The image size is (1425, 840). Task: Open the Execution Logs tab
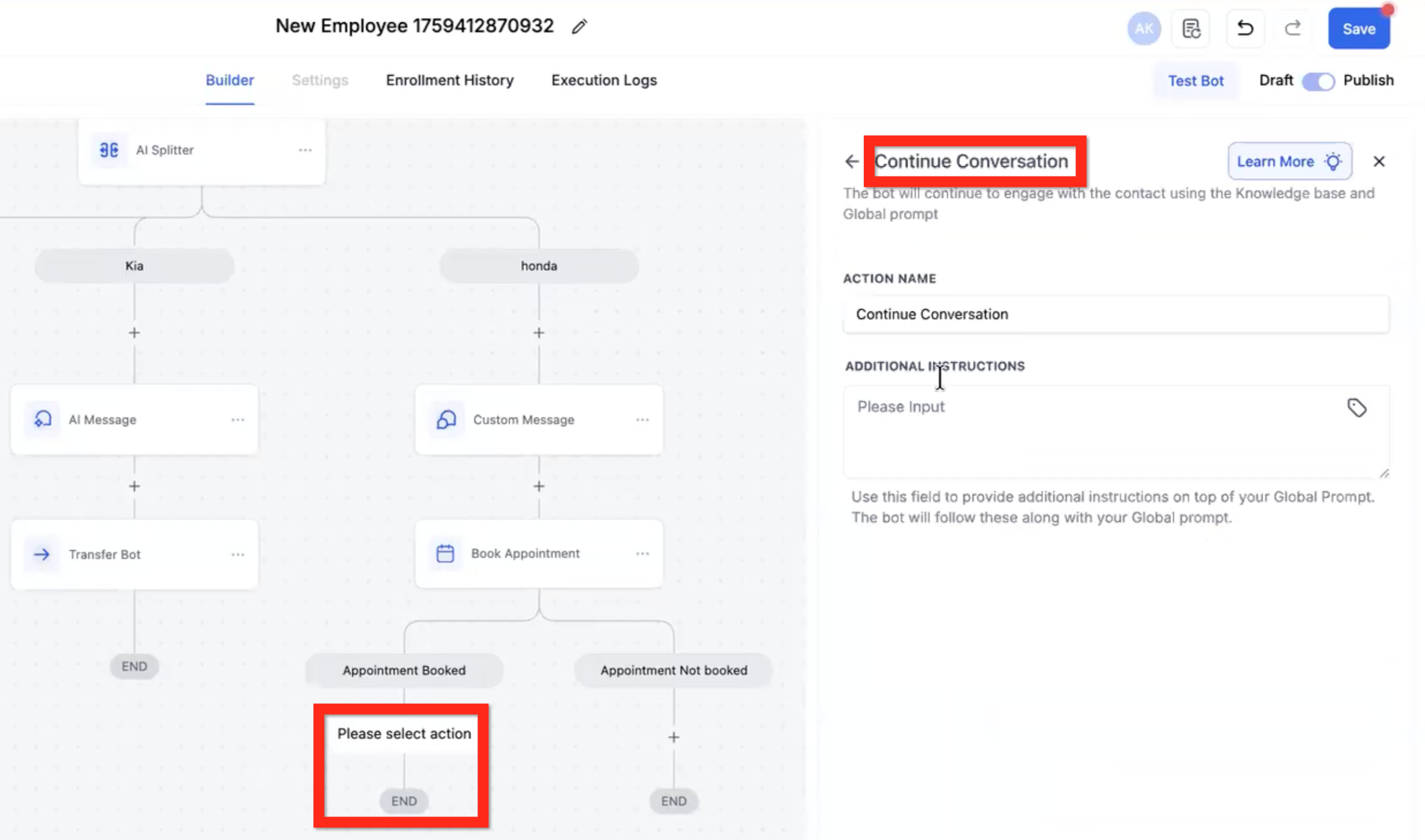[603, 80]
